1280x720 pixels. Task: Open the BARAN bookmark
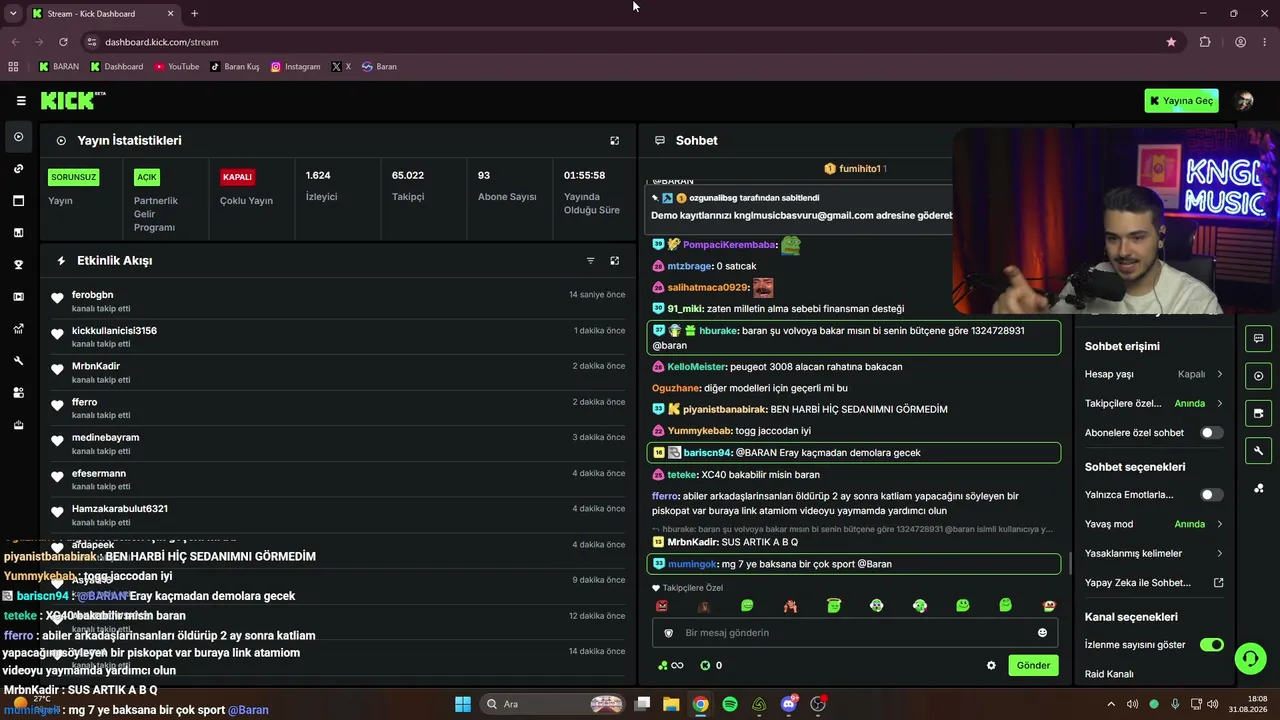pos(59,67)
